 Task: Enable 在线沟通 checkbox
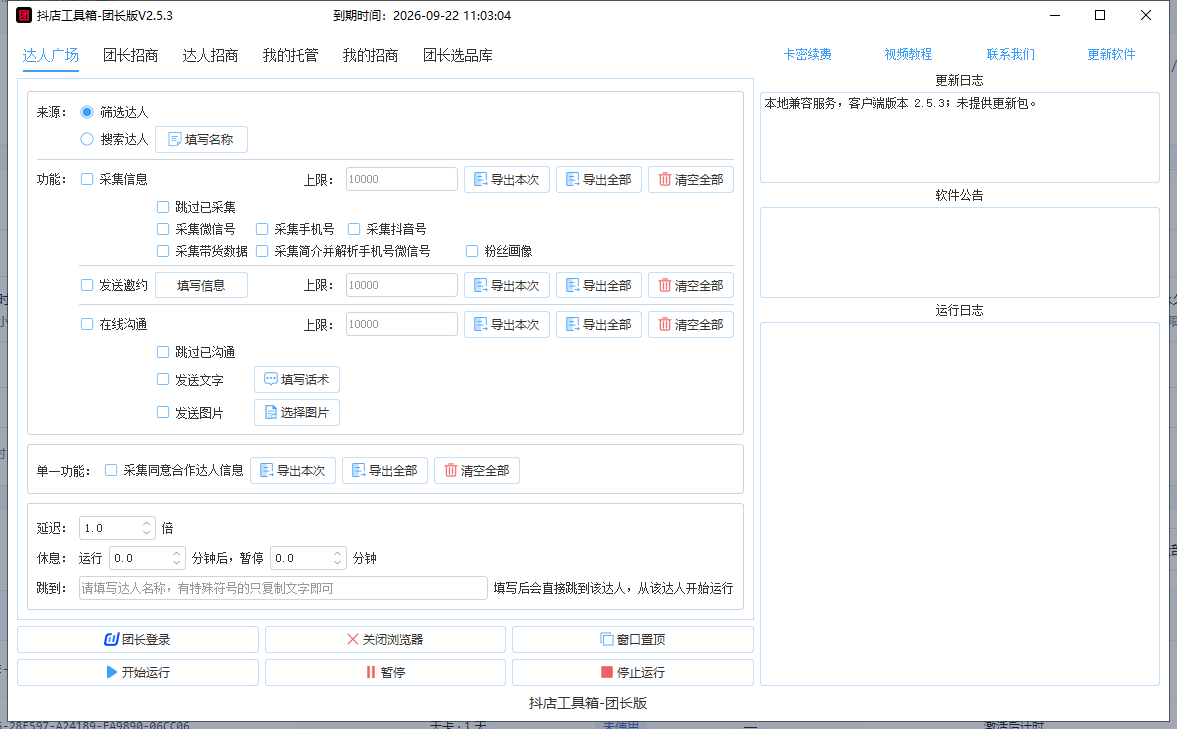pyautogui.click(x=87, y=324)
